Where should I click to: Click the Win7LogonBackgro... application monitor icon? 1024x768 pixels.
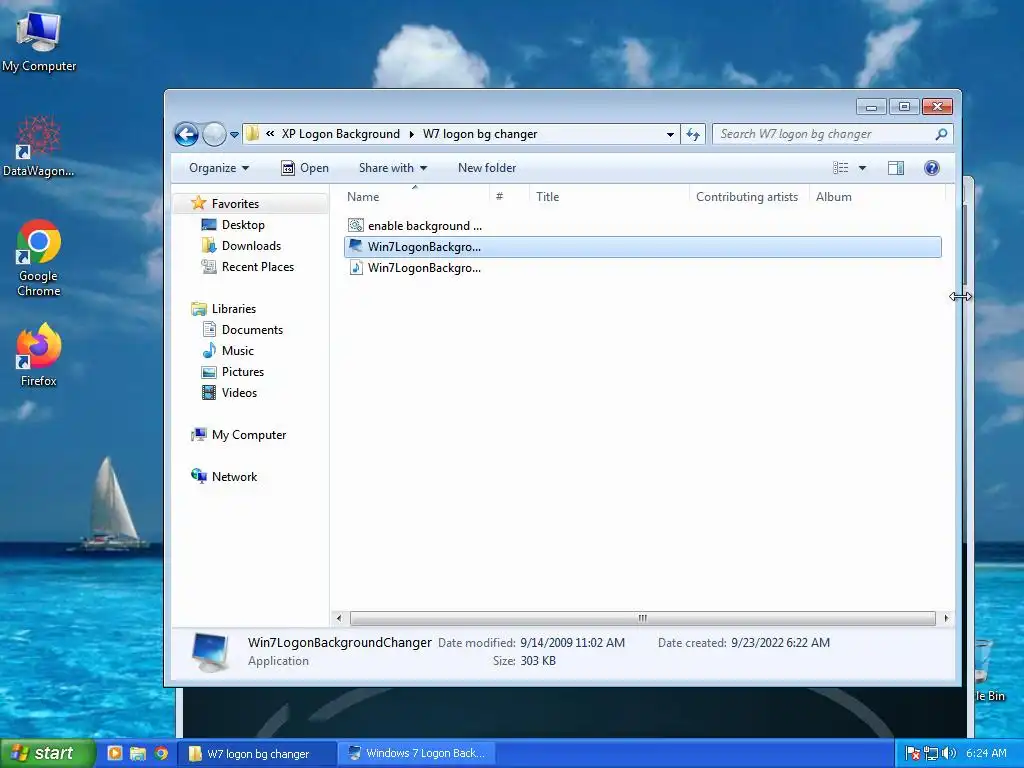(x=356, y=246)
